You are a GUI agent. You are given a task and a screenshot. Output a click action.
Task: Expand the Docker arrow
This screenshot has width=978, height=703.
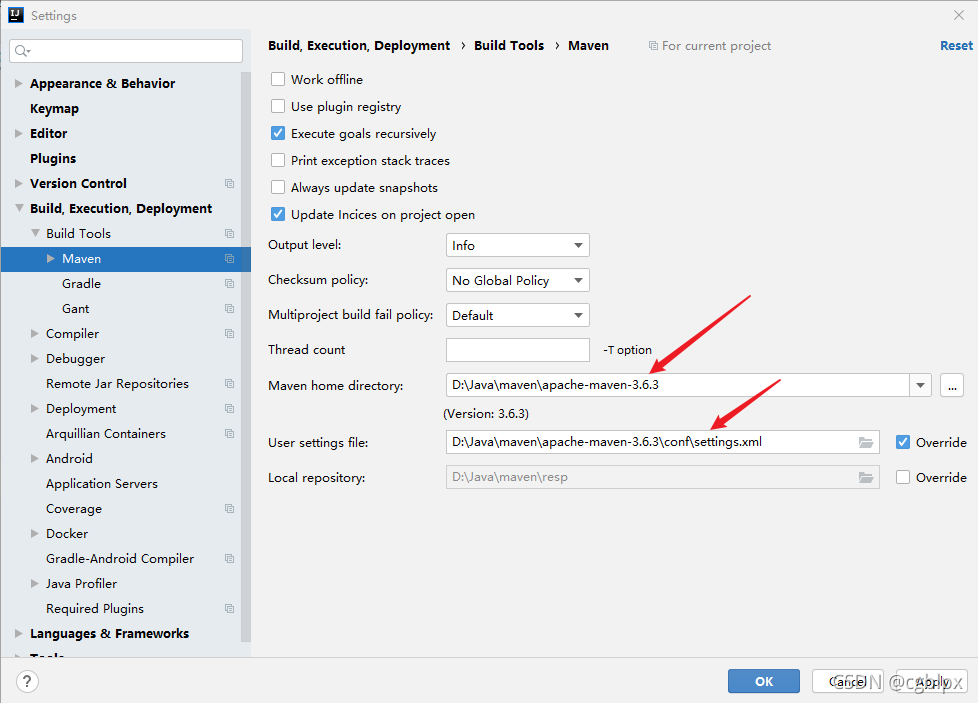pyautogui.click(x=35, y=533)
